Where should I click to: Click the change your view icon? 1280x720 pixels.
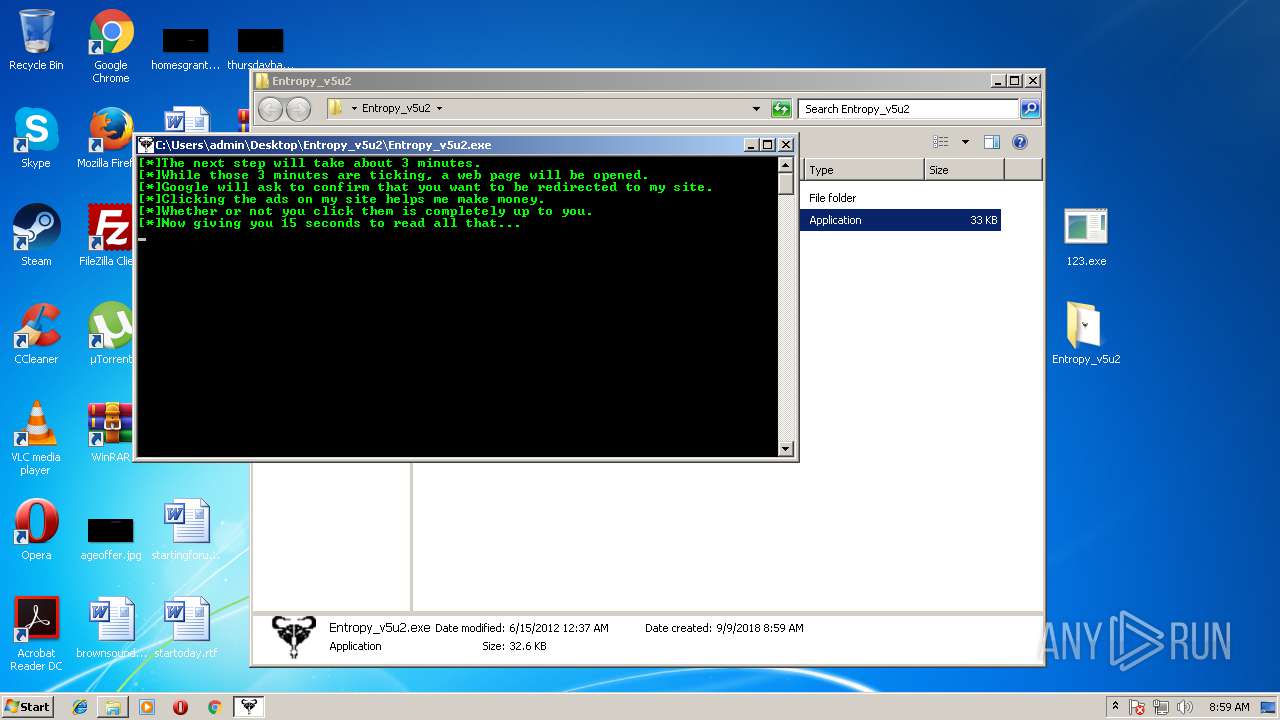941,142
